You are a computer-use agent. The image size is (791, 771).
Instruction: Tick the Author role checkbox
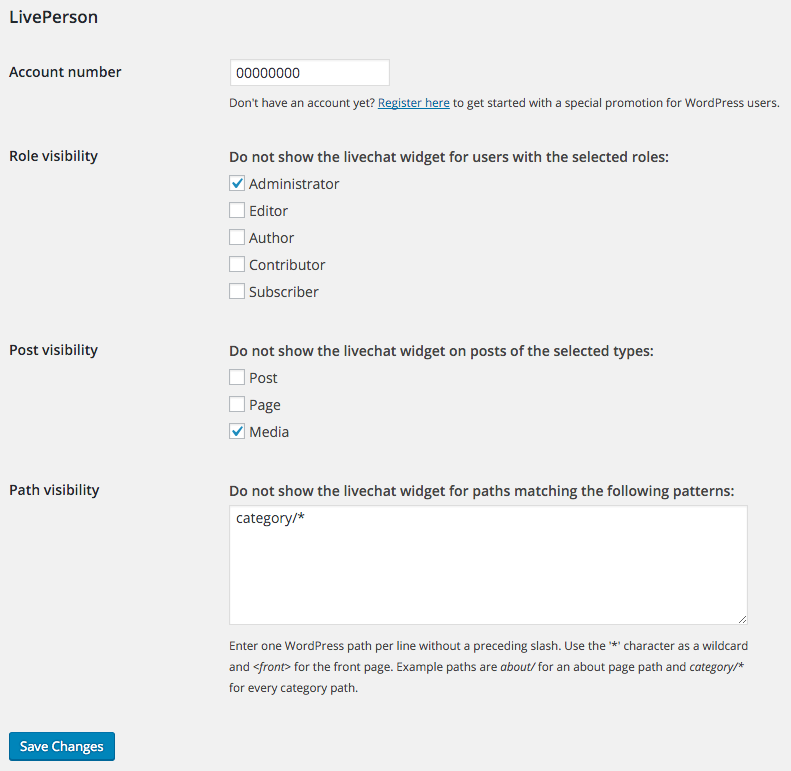click(x=237, y=238)
